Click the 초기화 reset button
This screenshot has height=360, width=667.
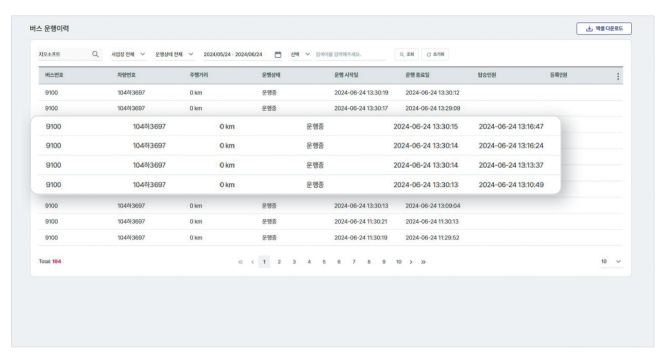435,54
